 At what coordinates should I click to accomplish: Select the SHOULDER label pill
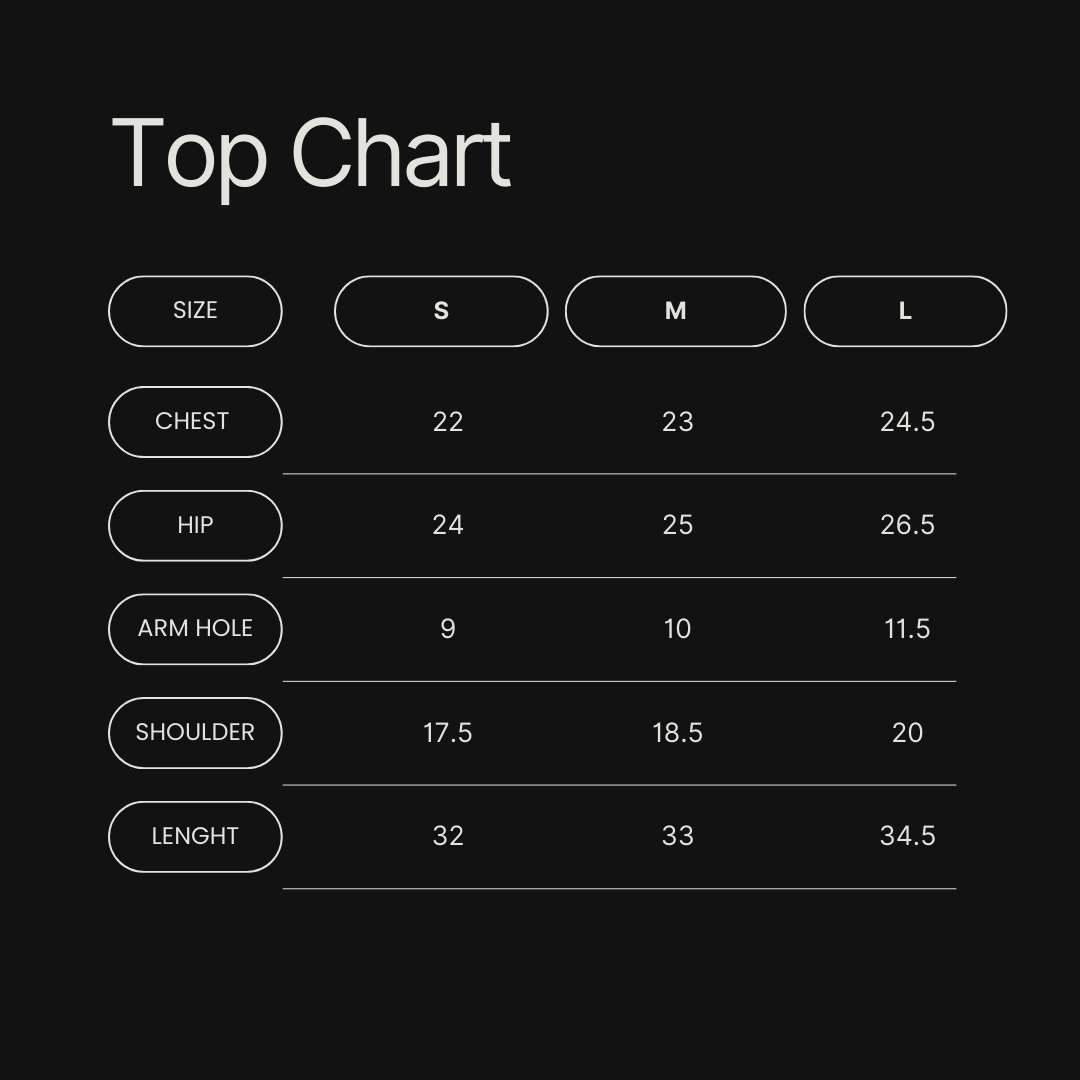click(195, 733)
